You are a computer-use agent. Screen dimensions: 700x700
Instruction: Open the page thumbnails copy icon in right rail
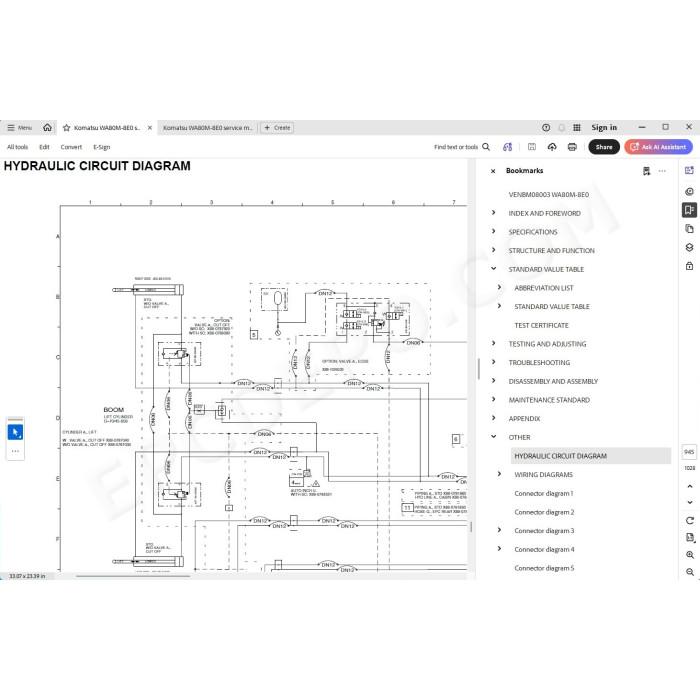689,229
